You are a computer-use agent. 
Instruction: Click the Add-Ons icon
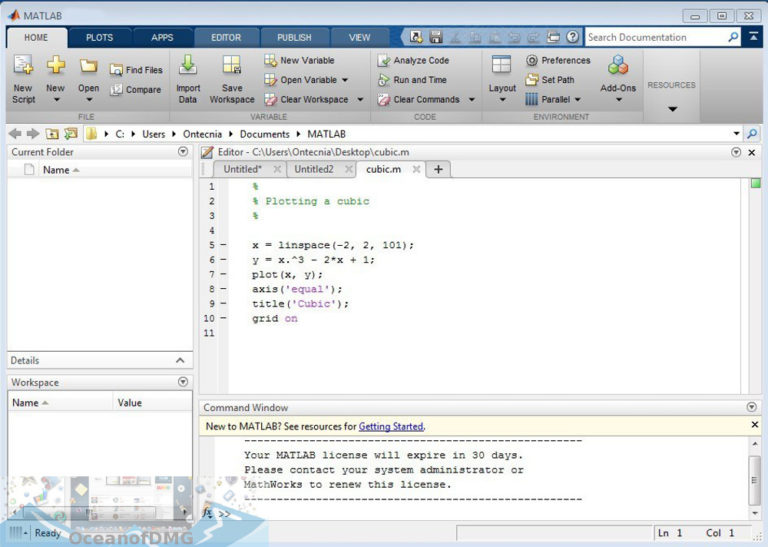coord(618,65)
